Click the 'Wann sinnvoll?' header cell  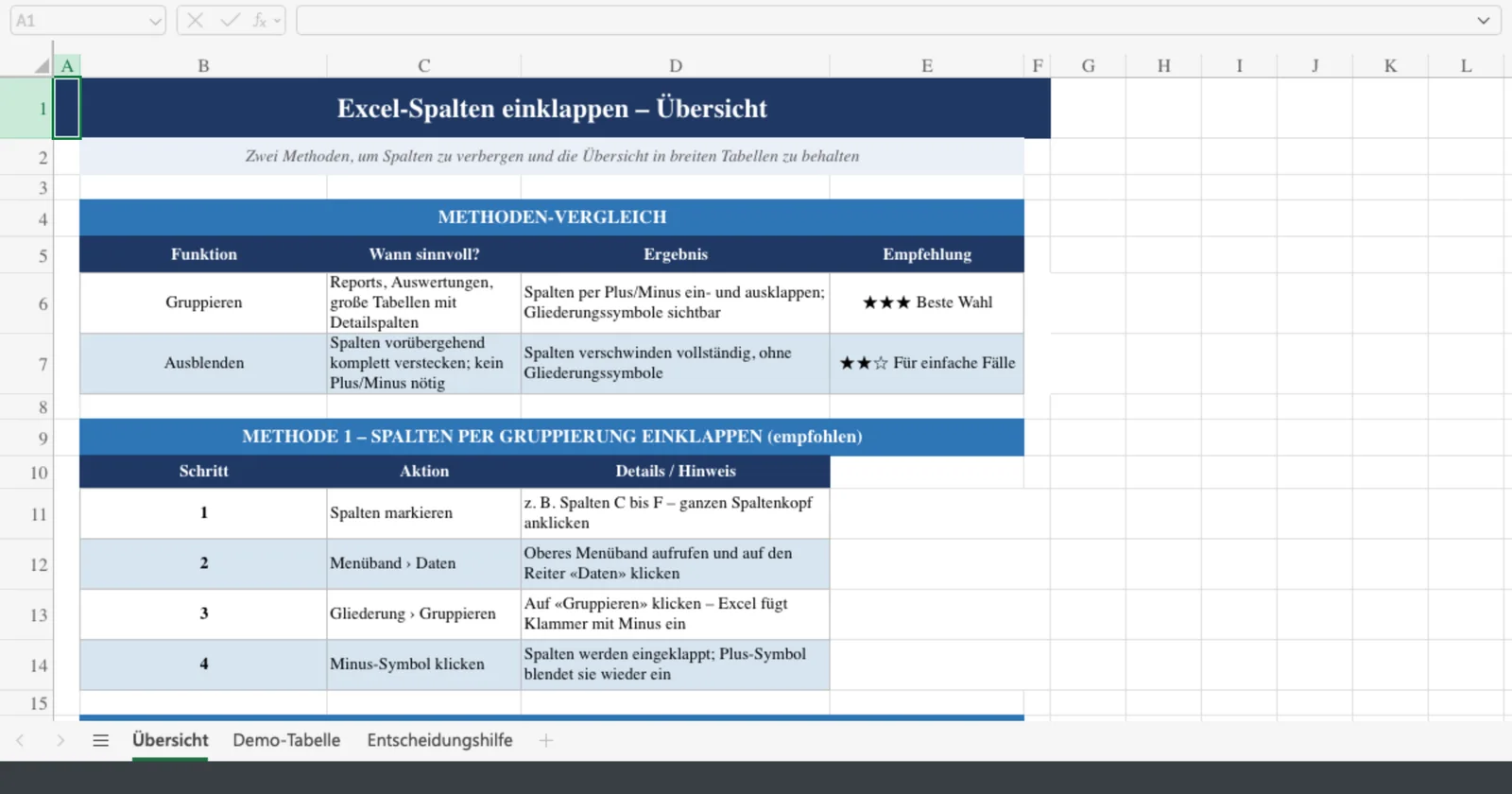tap(424, 254)
